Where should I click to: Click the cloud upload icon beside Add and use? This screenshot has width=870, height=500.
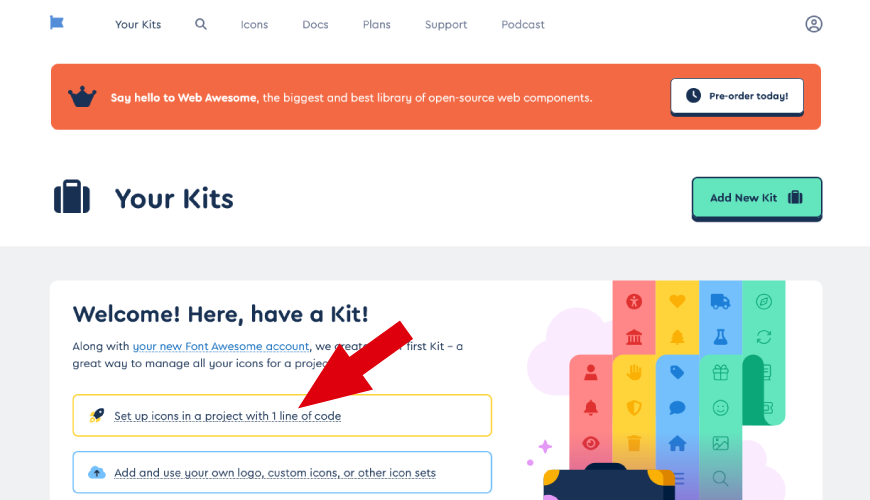click(97, 472)
